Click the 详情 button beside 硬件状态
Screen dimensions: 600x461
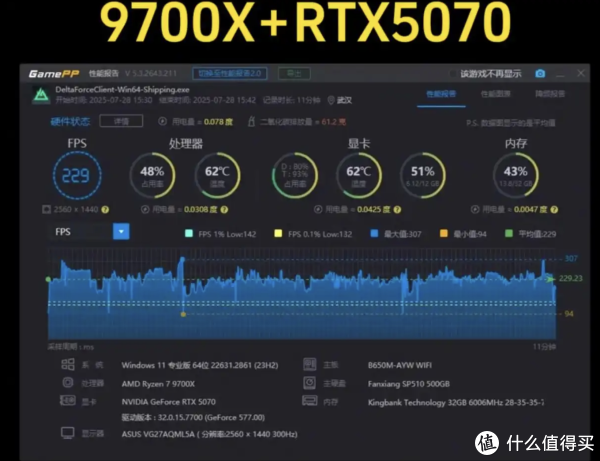pos(121,121)
